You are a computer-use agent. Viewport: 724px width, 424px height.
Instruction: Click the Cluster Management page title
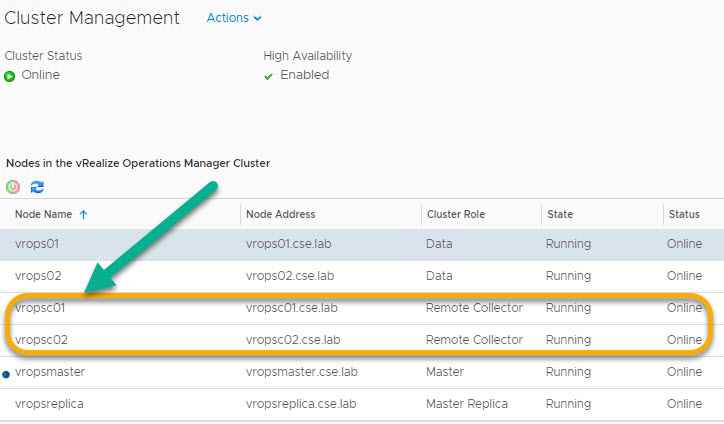point(92,18)
